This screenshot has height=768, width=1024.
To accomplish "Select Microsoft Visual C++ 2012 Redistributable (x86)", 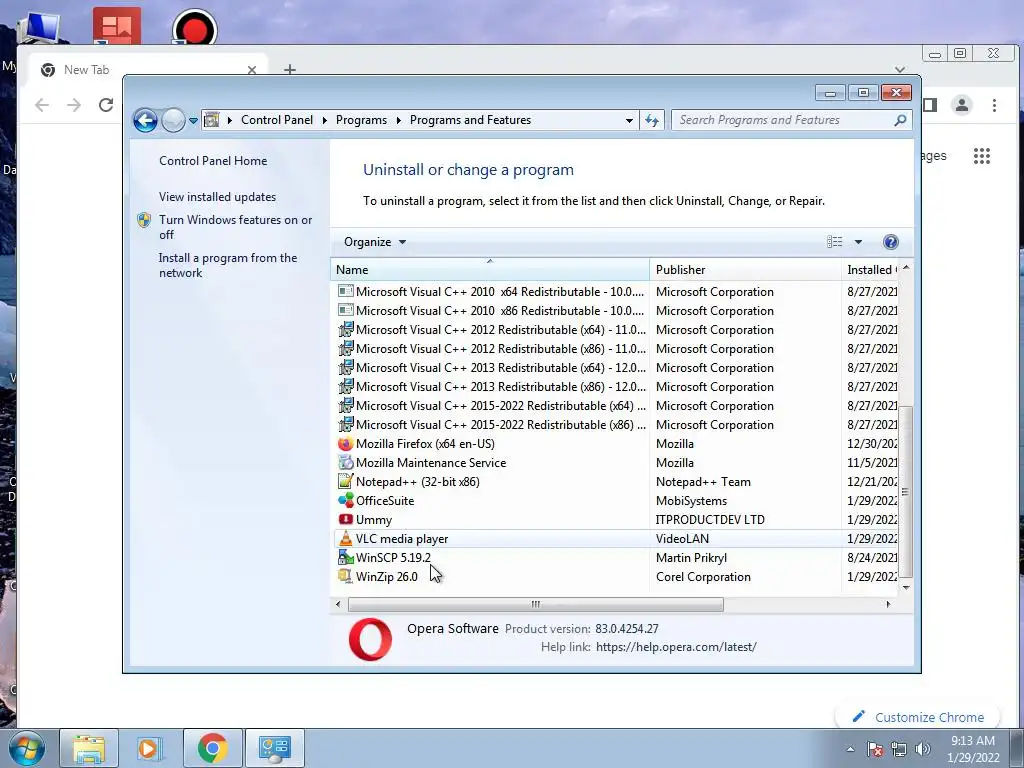I will tap(500, 349).
